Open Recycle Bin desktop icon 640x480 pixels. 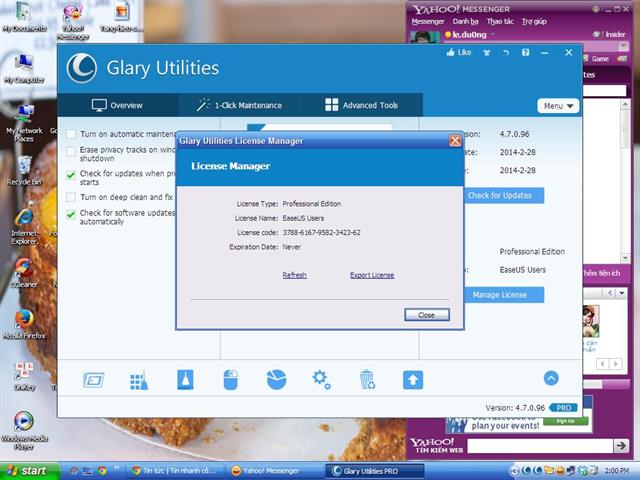[24, 171]
